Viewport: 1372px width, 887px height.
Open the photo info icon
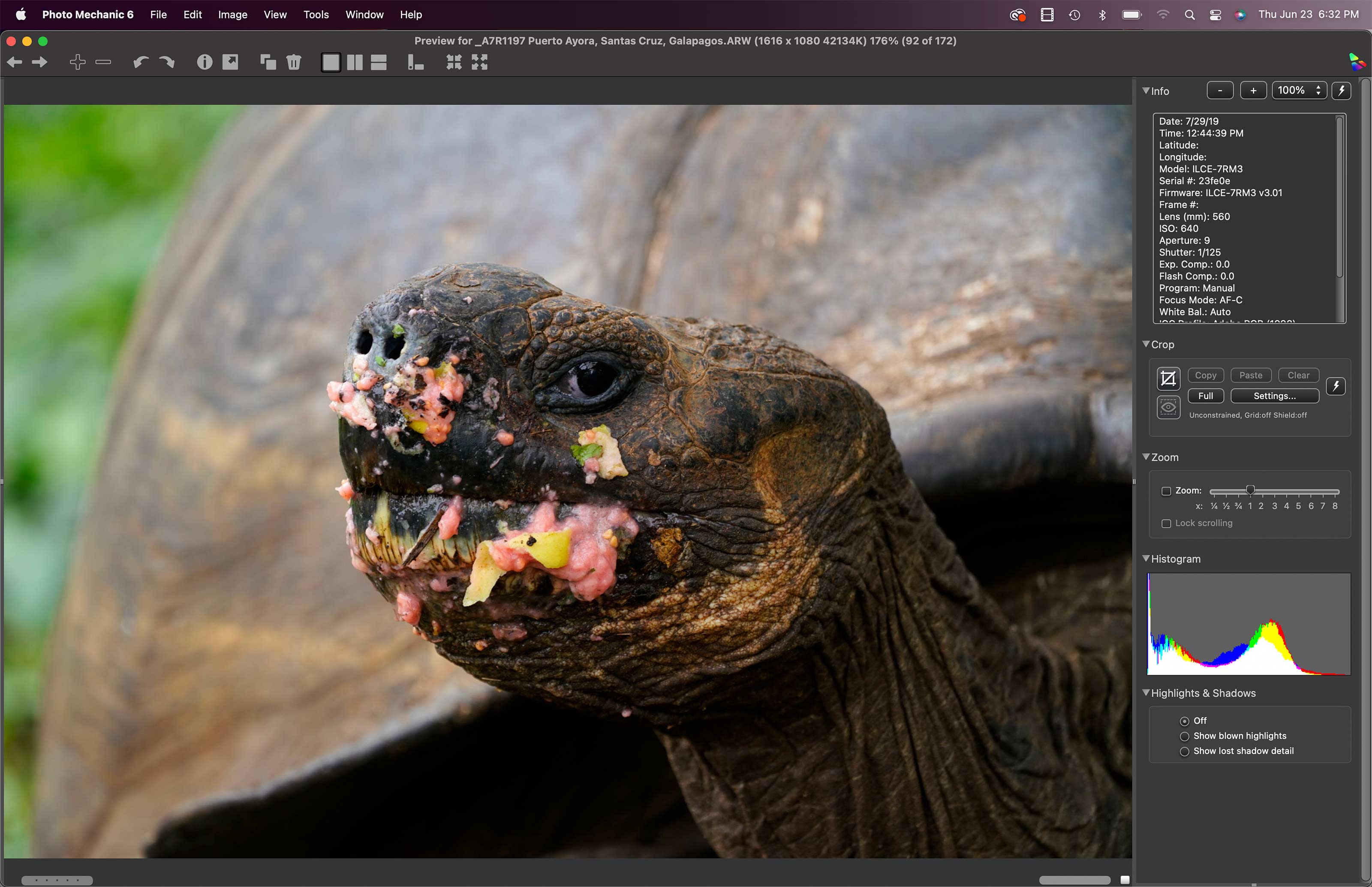pyautogui.click(x=205, y=62)
